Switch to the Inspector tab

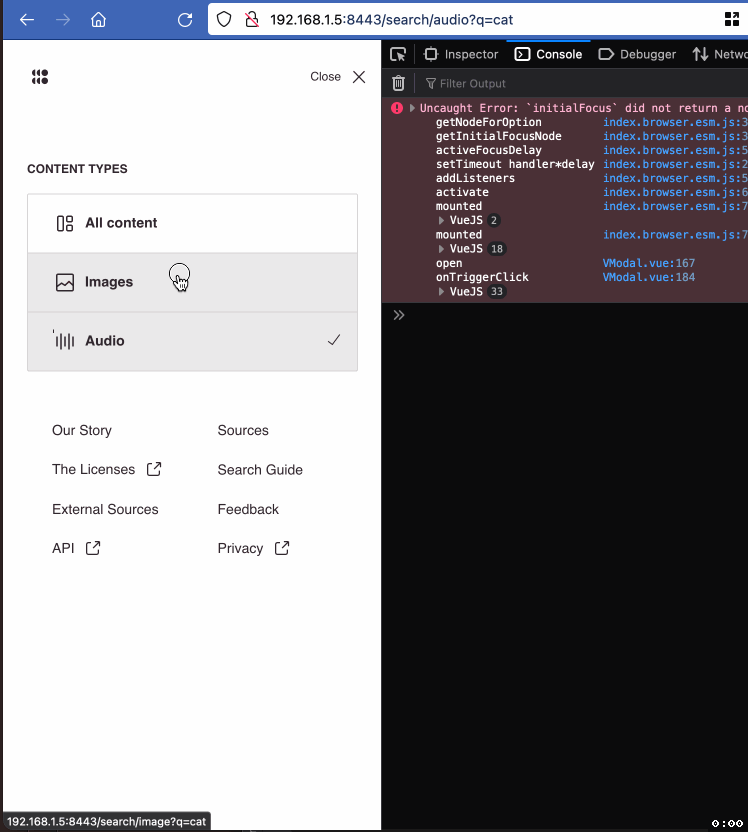[x=461, y=54]
